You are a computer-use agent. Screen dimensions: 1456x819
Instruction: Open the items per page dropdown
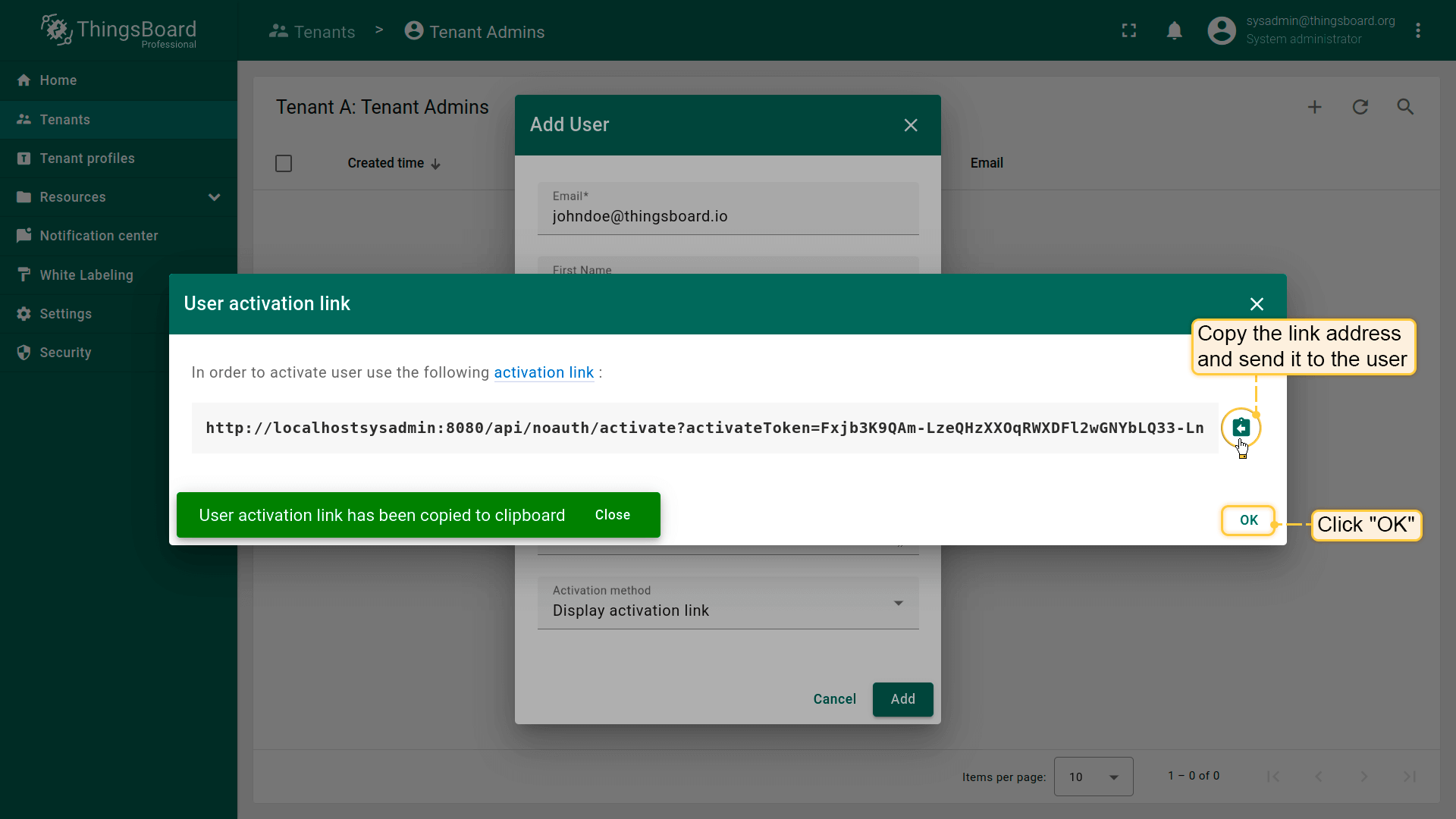(x=1093, y=777)
